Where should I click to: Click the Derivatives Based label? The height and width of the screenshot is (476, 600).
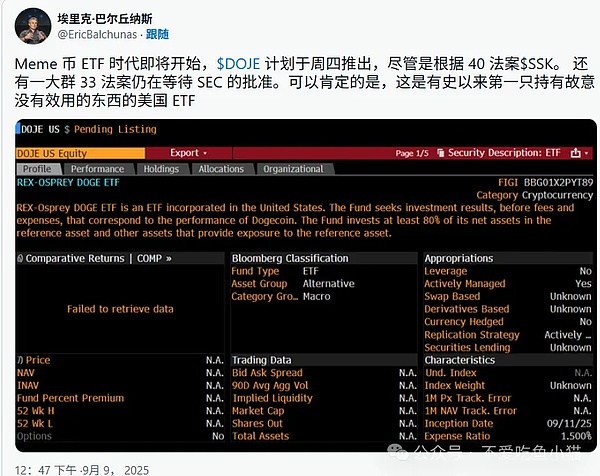pos(467,309)
